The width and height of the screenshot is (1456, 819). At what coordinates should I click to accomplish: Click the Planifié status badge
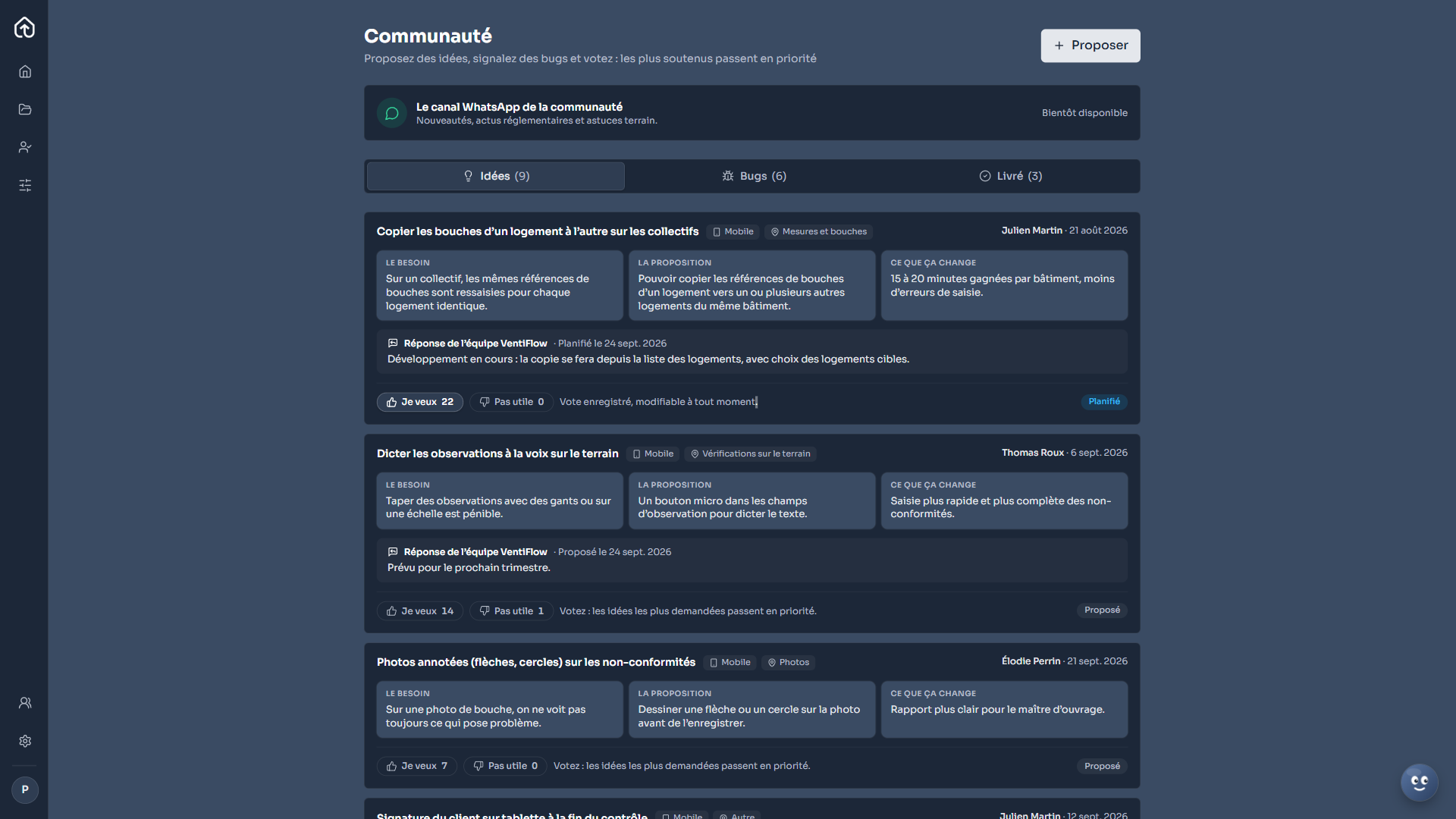[x=1104, y=402]
